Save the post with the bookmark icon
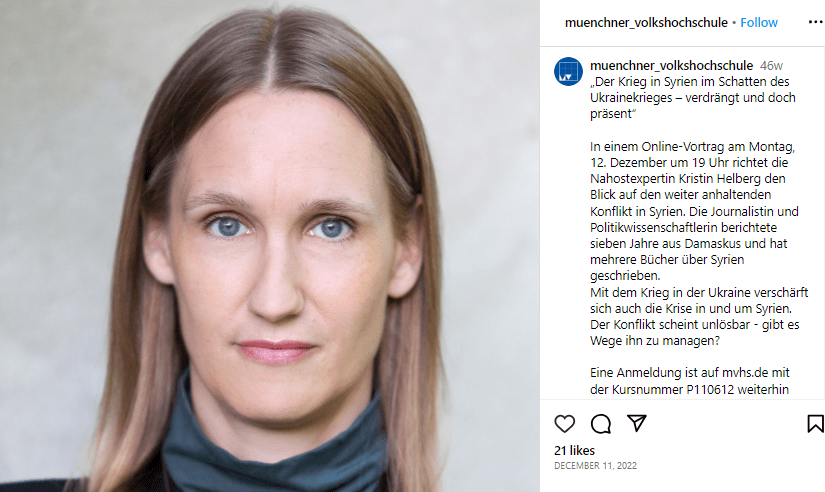Viewport: 825px width, 492px height. [x=816, y=424]
